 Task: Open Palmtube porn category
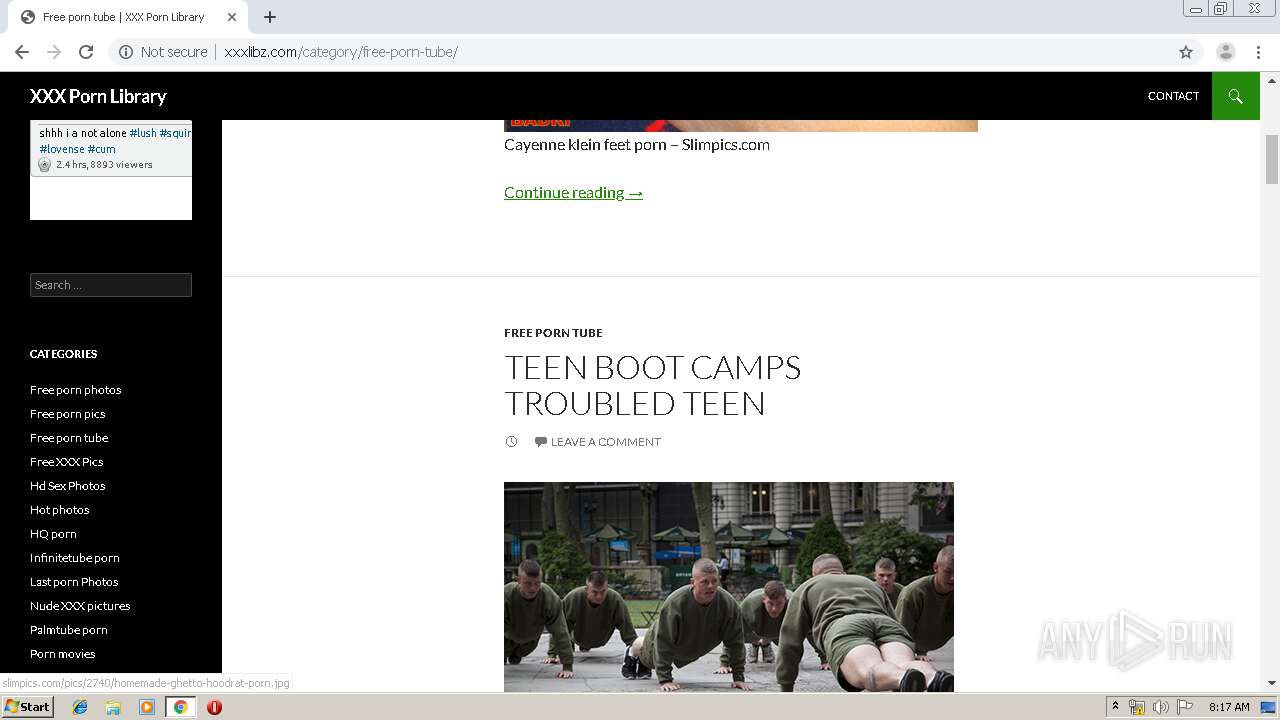68,630
